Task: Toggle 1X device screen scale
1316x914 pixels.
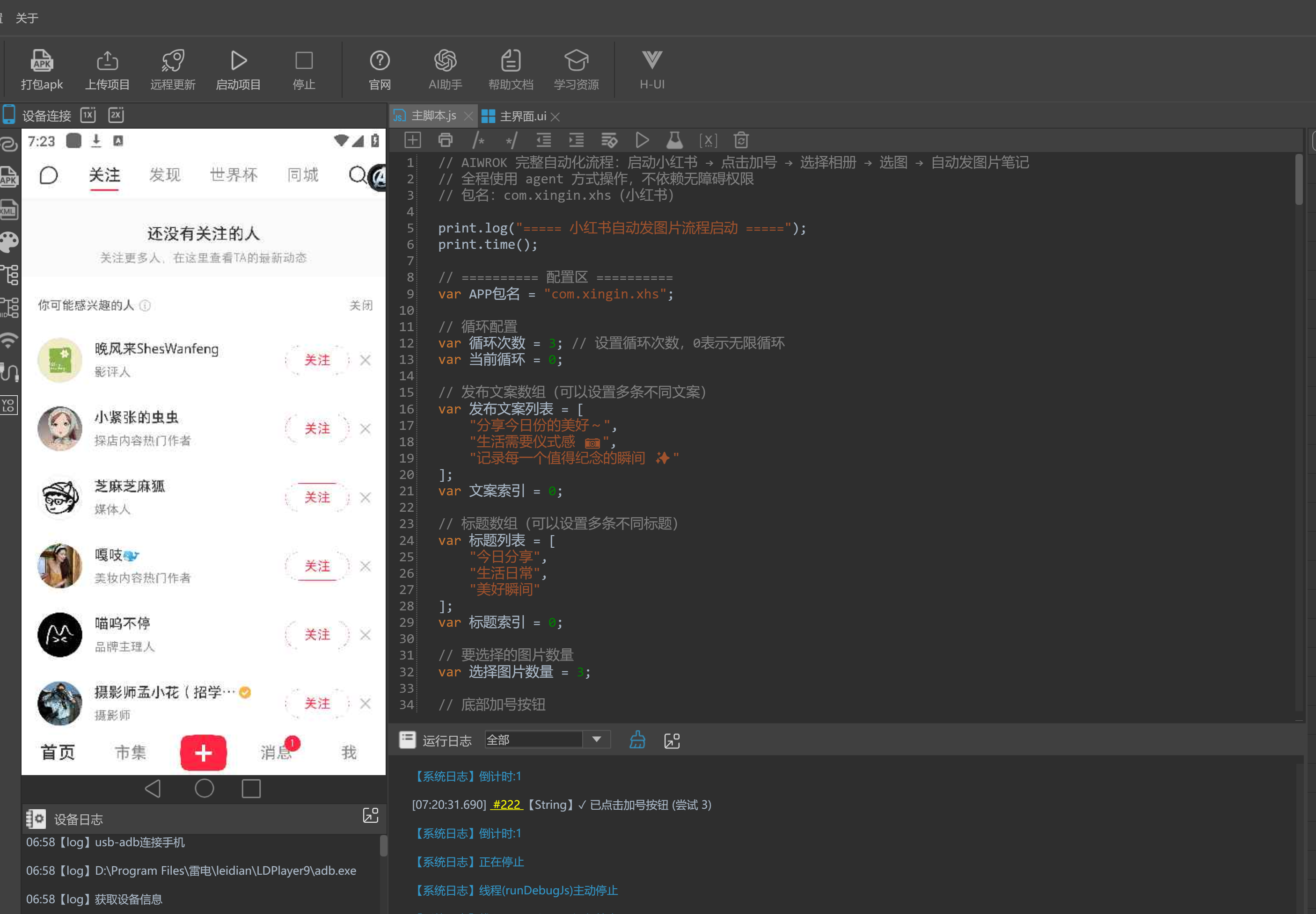Action: click(88, 115)
